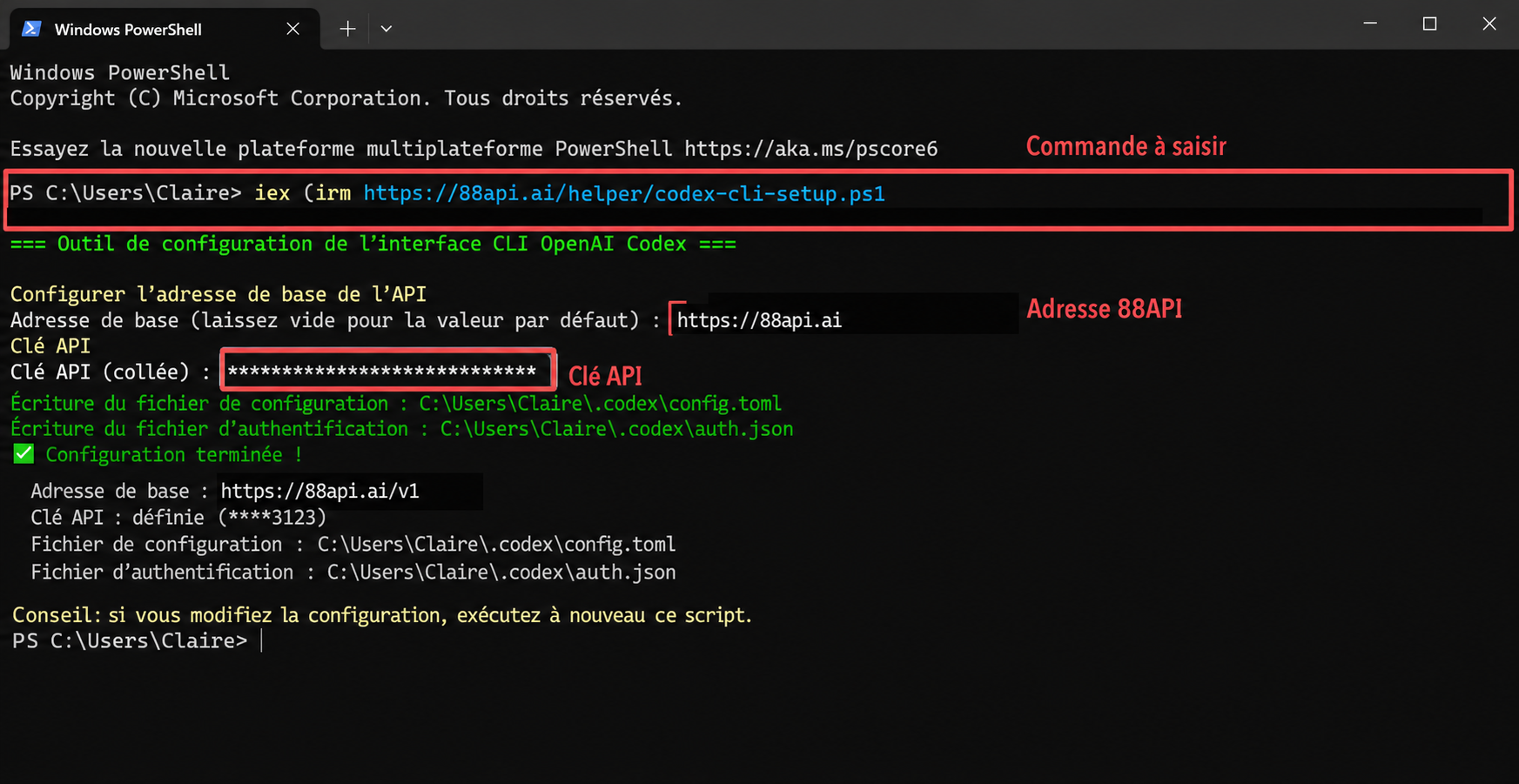Viewport: 1519px width, 784px height.
Task: Click the masked API key asterisks field
Action: 388,371
